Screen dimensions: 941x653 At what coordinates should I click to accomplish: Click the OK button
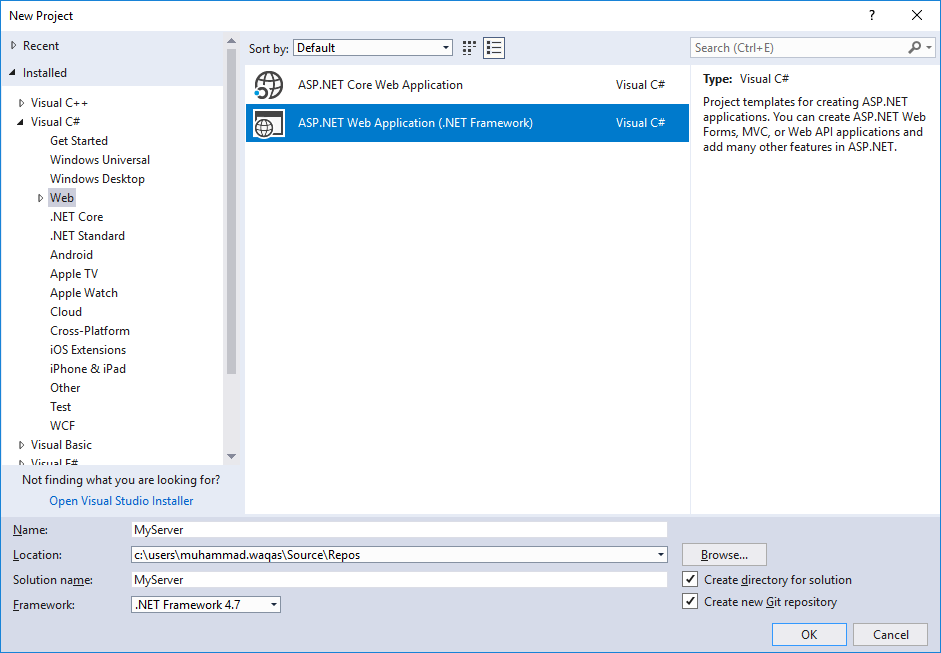tap(809, 634)
